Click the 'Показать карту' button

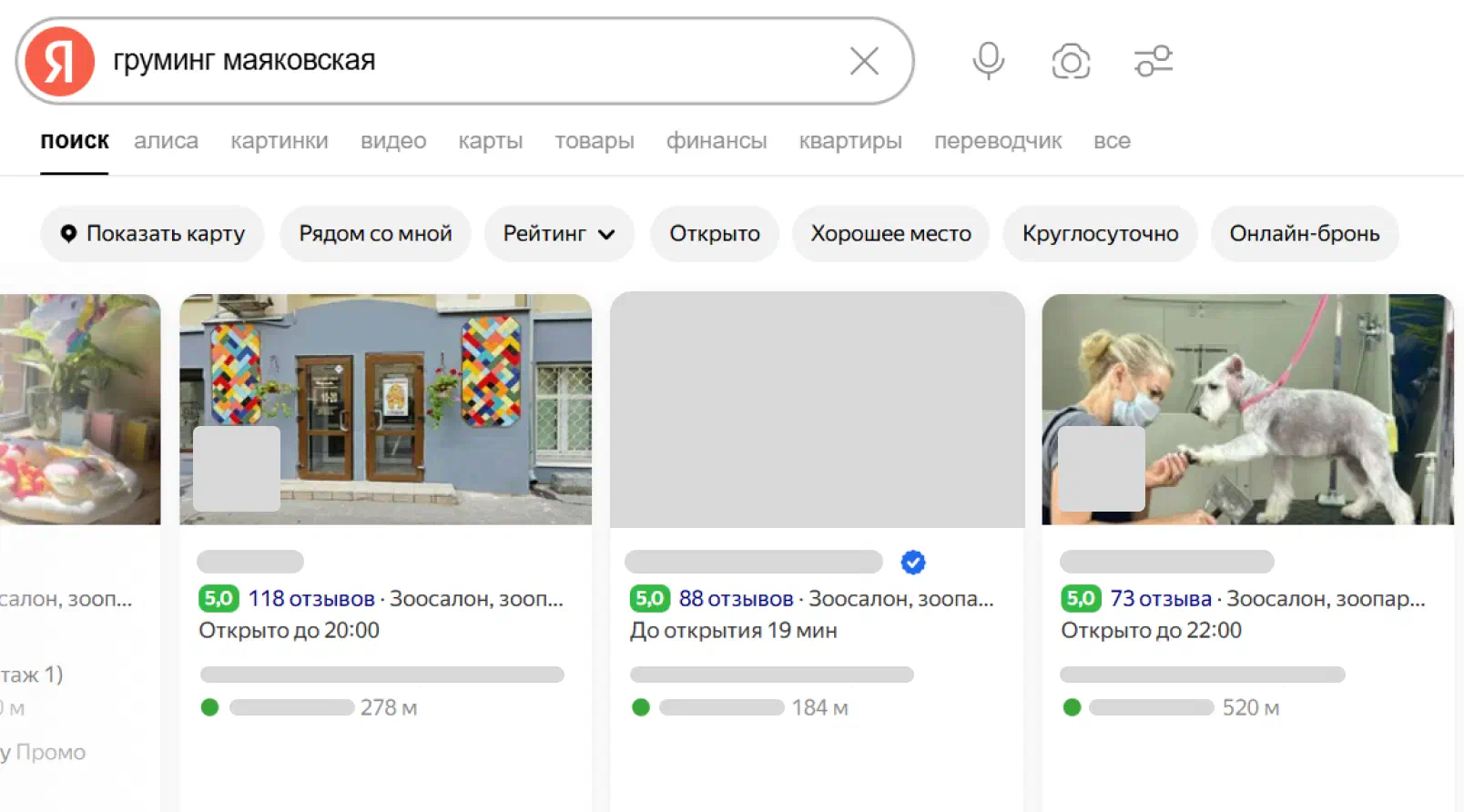(x=152, y=234)
